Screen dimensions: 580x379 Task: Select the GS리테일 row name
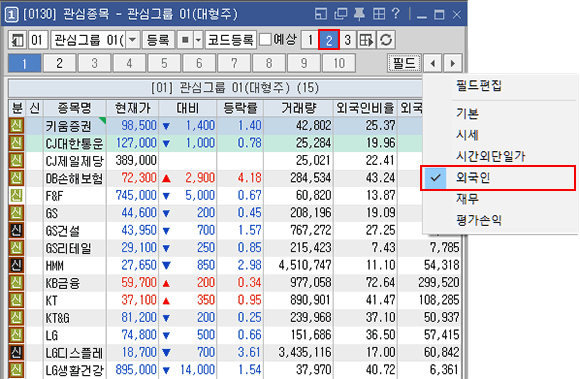(x=68, y=248)
